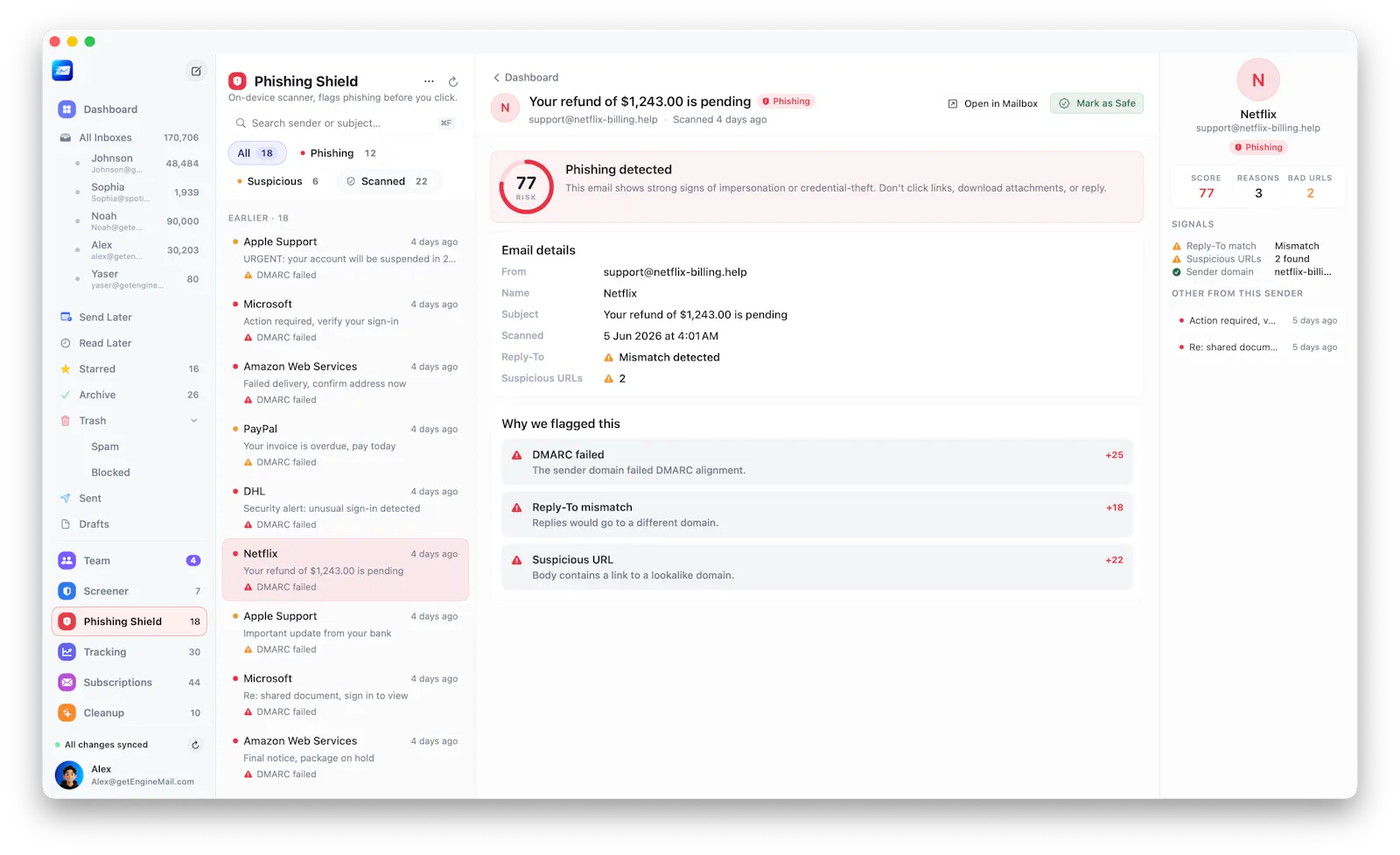Select Noah inbox account

click(136, 221)
